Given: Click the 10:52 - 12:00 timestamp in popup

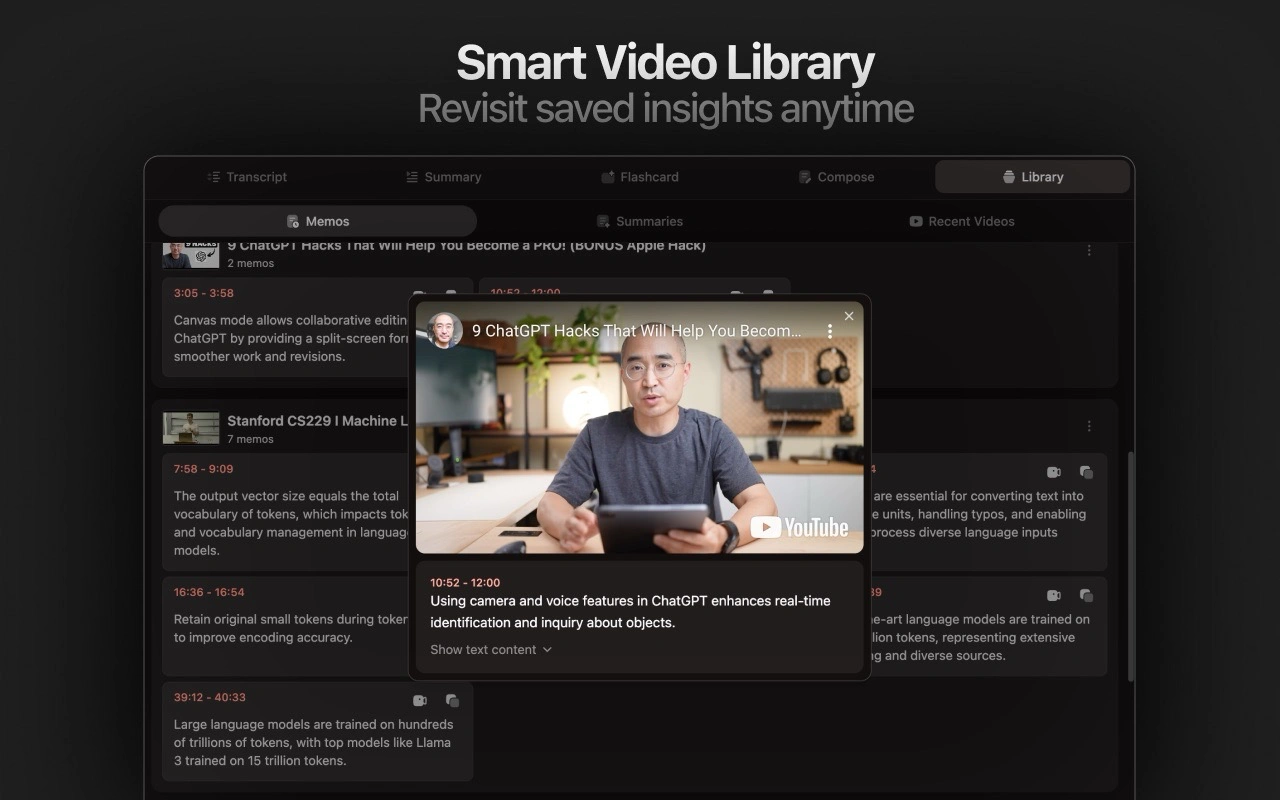Looking at the screenshot, I should tap(465, 582).
